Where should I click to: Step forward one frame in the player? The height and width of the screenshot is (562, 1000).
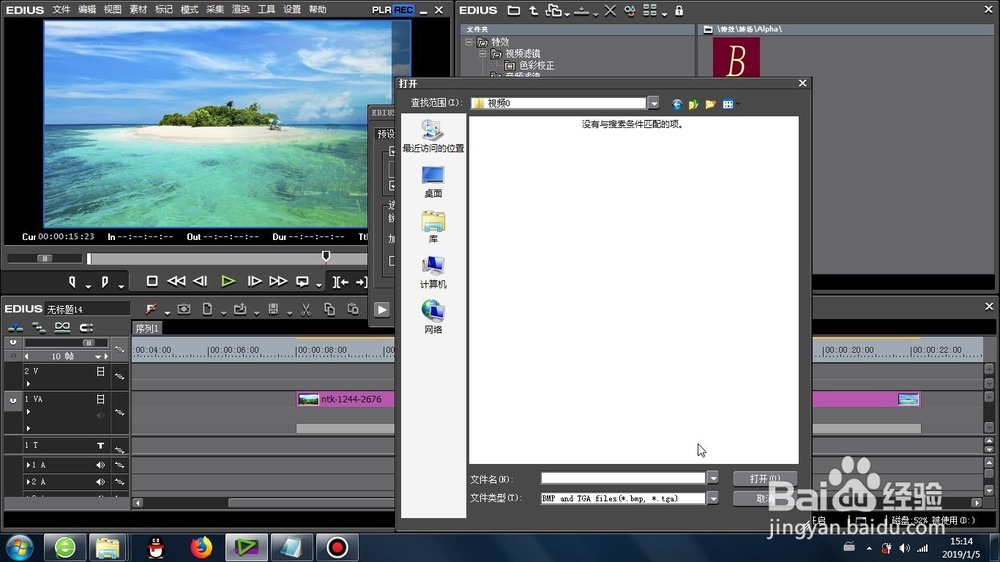coord(254,281)
